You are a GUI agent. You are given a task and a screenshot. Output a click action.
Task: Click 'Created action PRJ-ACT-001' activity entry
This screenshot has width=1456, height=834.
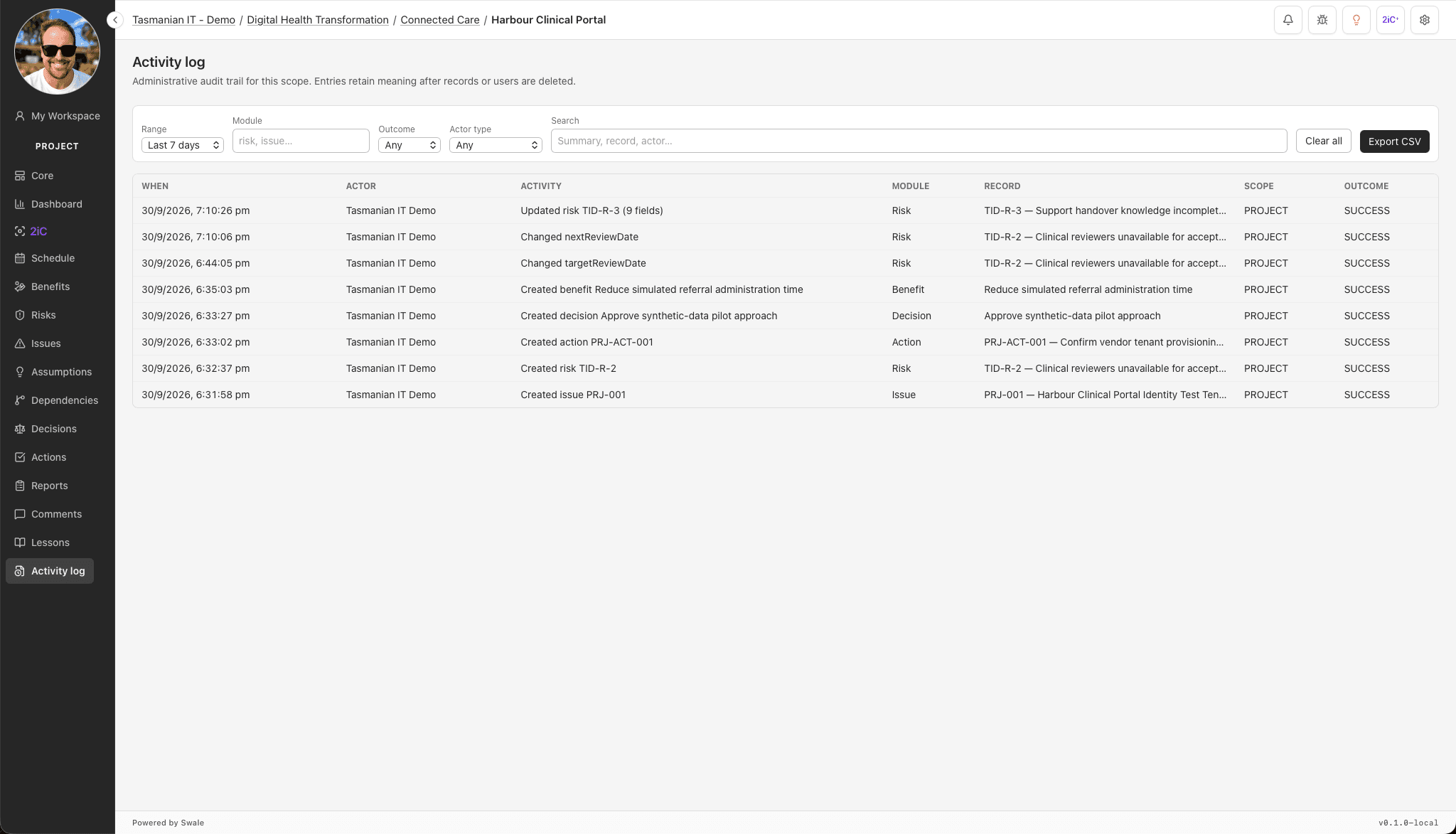587,342
